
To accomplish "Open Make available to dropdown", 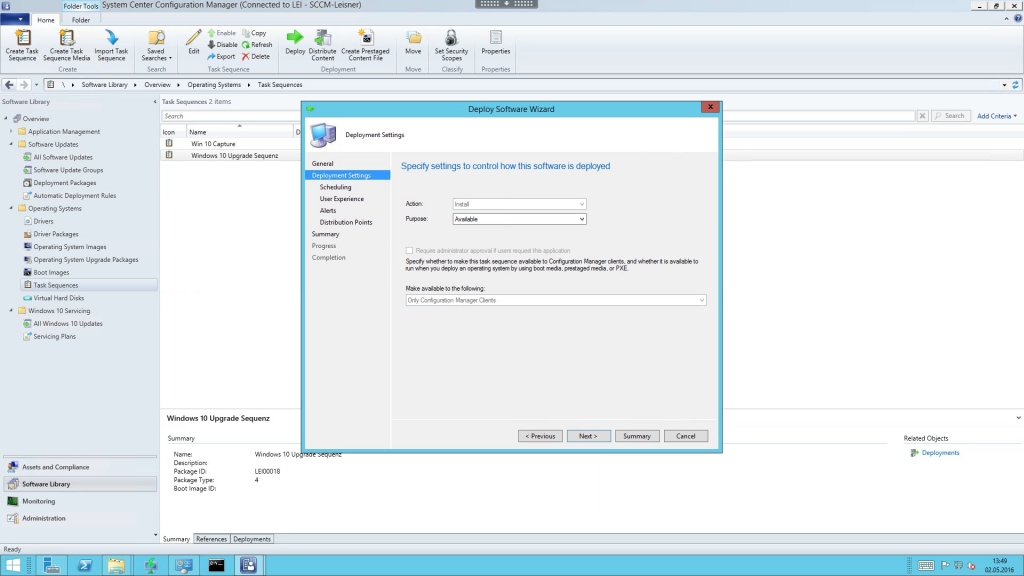I will click(556, 300).
